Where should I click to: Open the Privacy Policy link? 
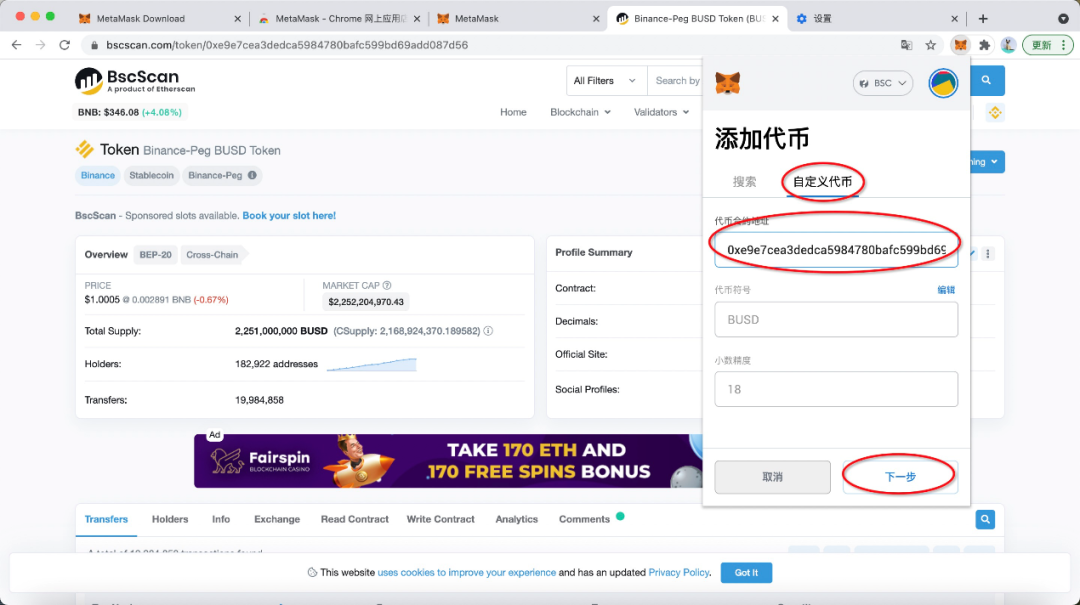click(x=678, y=573)
